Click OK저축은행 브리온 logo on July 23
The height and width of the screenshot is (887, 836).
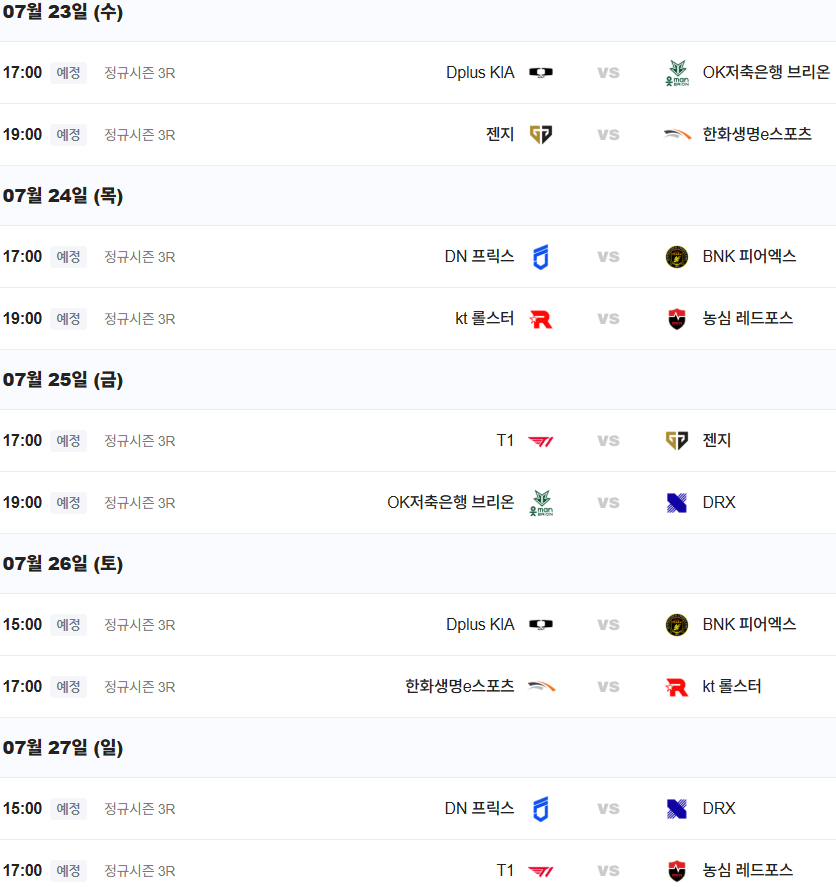point(677,73)
